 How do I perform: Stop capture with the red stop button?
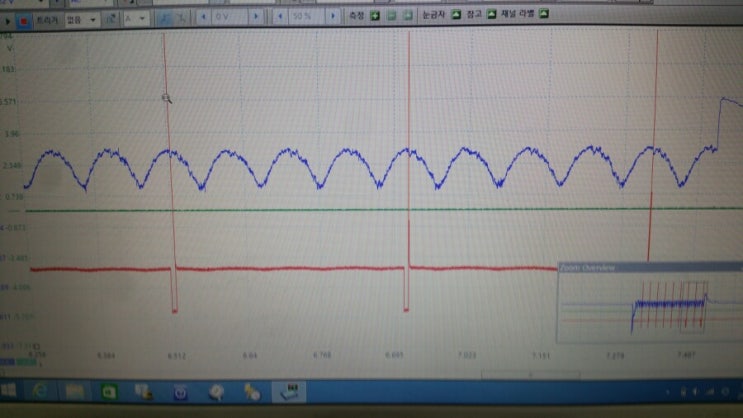(x=23, y=21)
